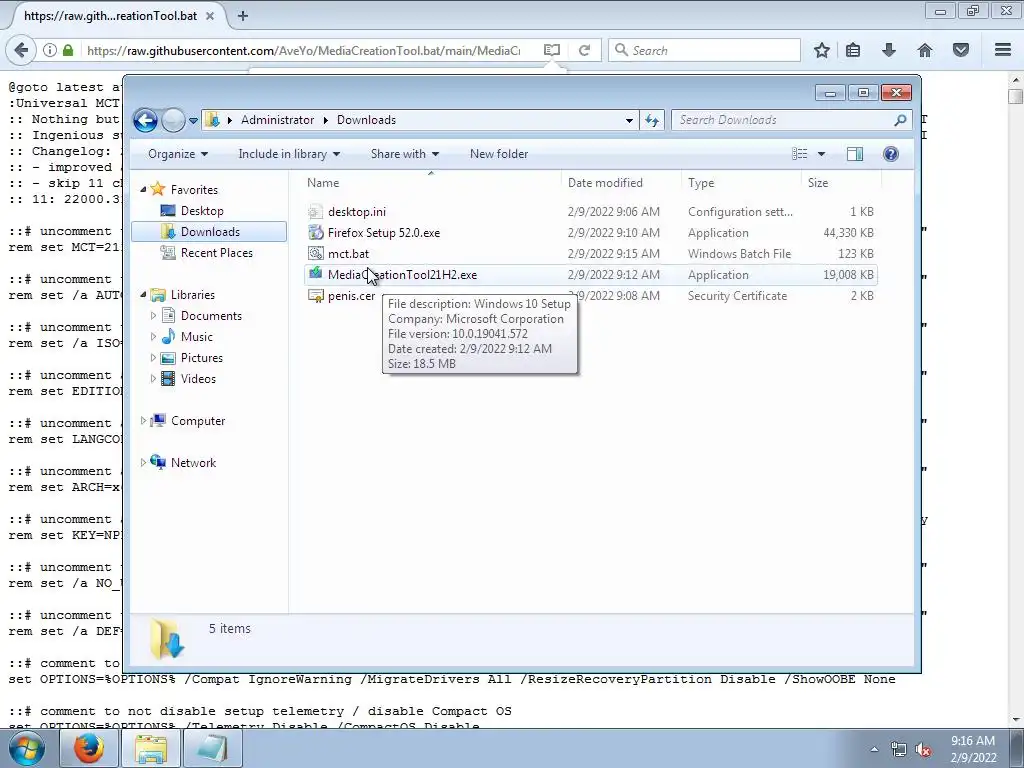Open the address bar history dropdown
Screen dimensions: 1024x768
point(629,121)
